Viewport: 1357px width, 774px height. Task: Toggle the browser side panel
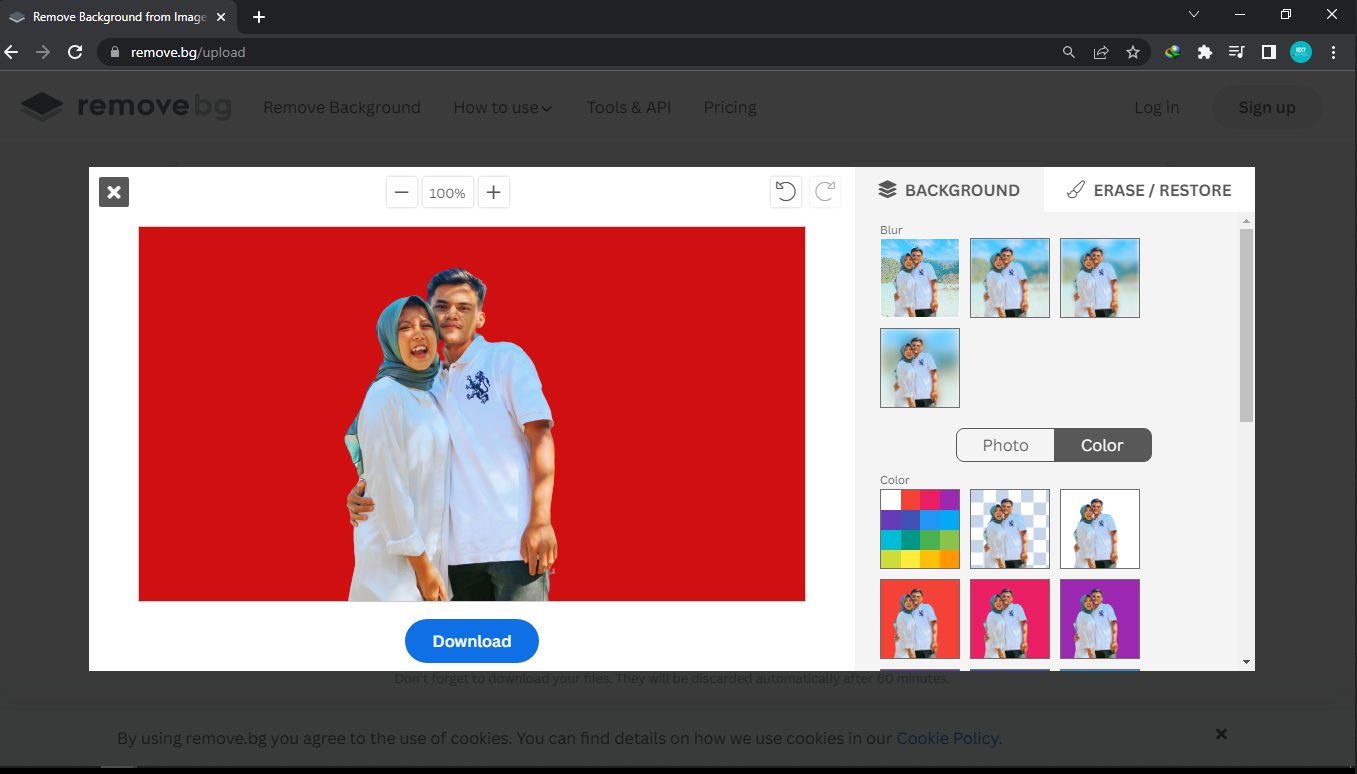(1269, 52)
